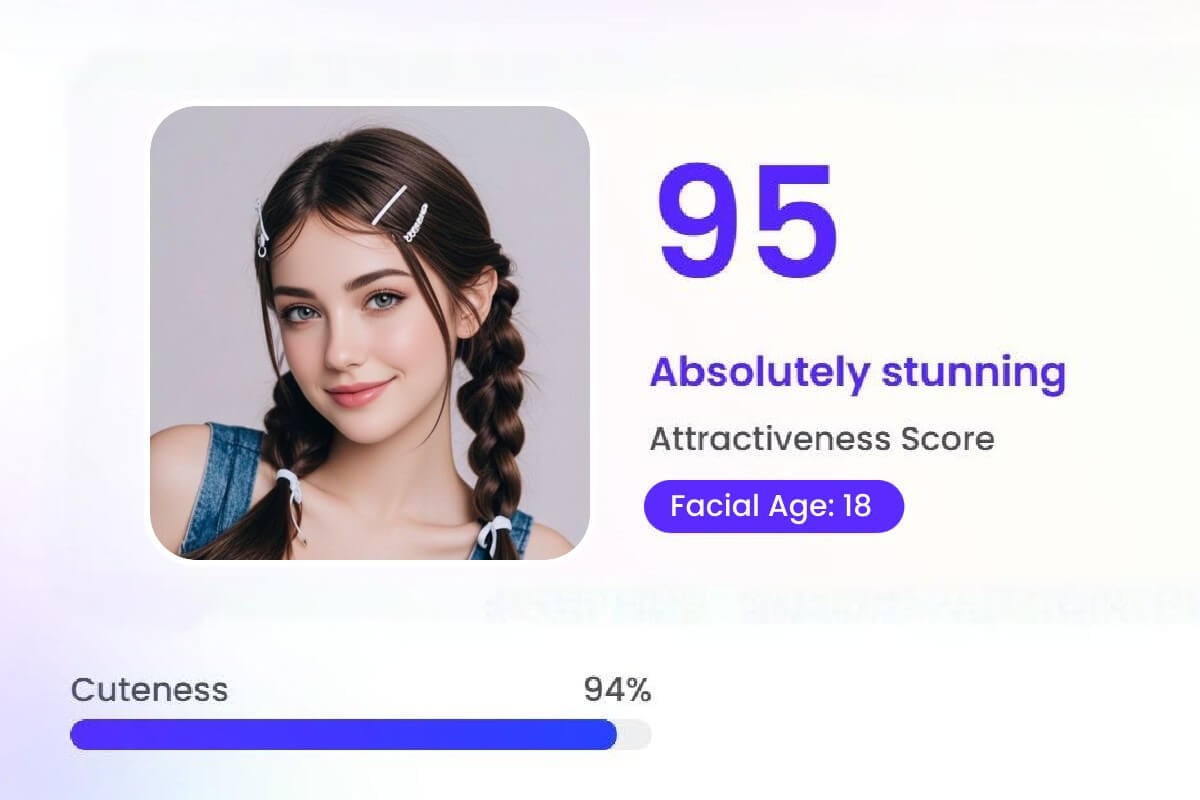The width and height of the screenshot is (1200, 800).
Task: Click the word "Absolutely" in the rating
Action: pyautogui.click(x=759, y=373)
